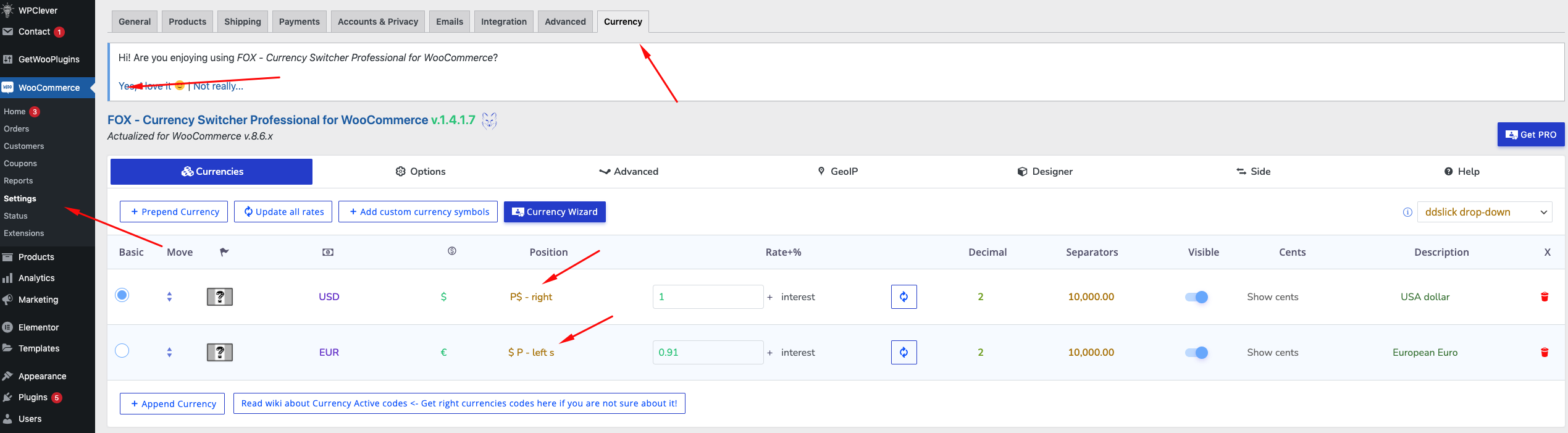The image size is (1568, 433).
Task: Click the flag column header icon
Action: point(224,251)
